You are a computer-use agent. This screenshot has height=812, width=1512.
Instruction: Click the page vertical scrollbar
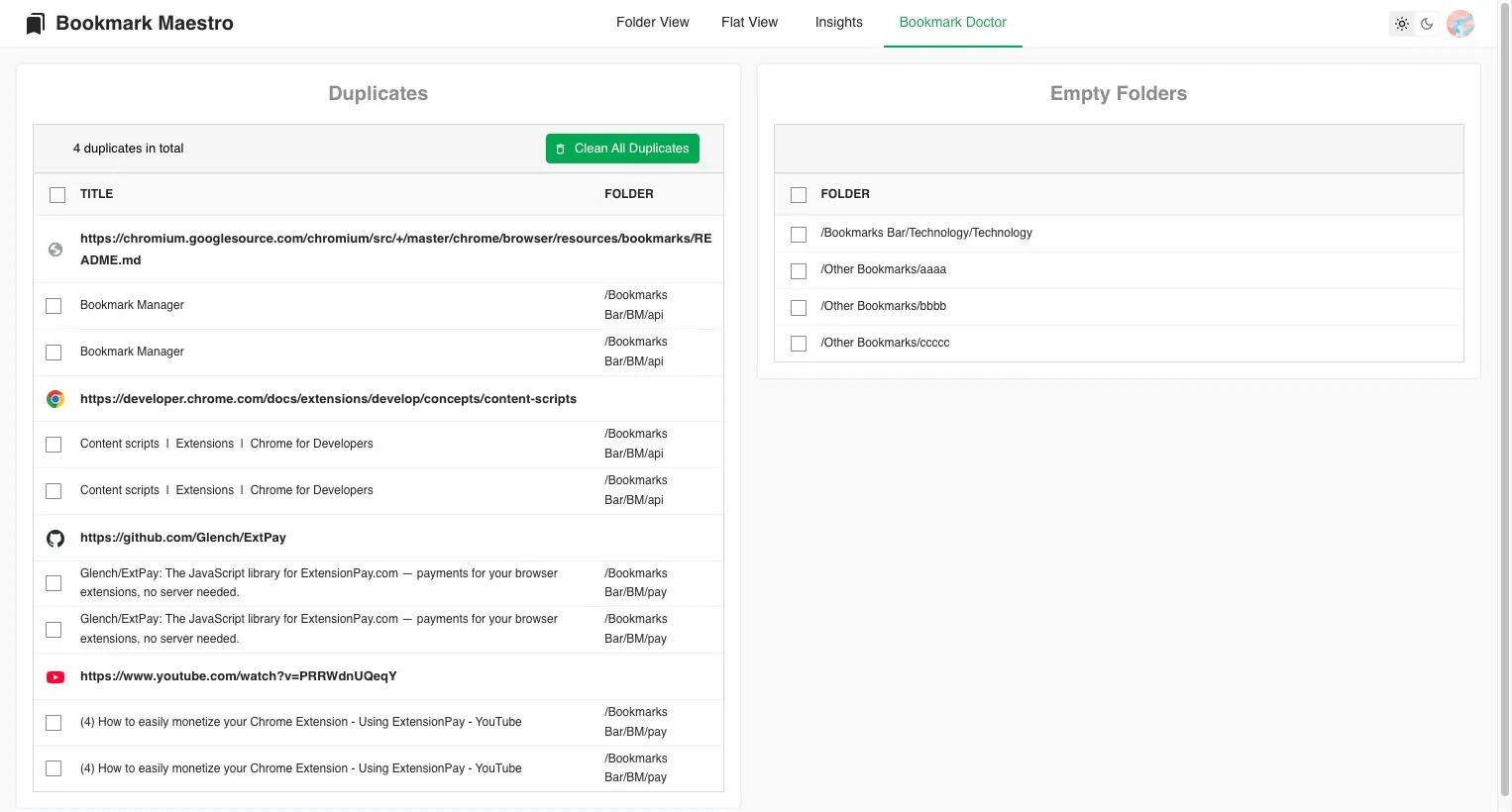click(1505, 399)
